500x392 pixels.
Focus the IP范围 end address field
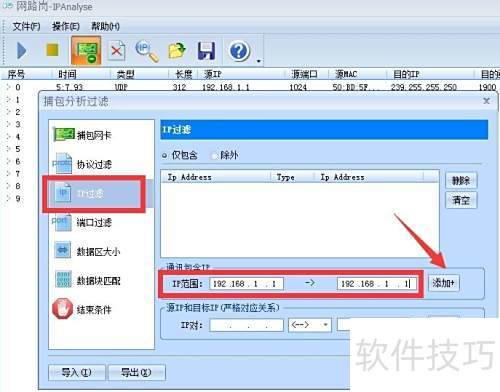pos(377,284)
